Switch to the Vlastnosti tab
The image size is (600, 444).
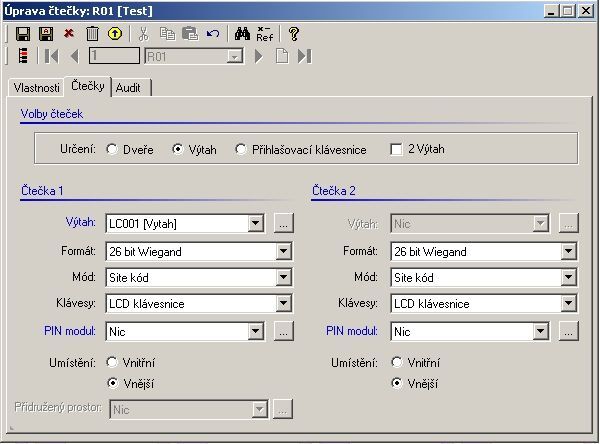click(36, 88)
